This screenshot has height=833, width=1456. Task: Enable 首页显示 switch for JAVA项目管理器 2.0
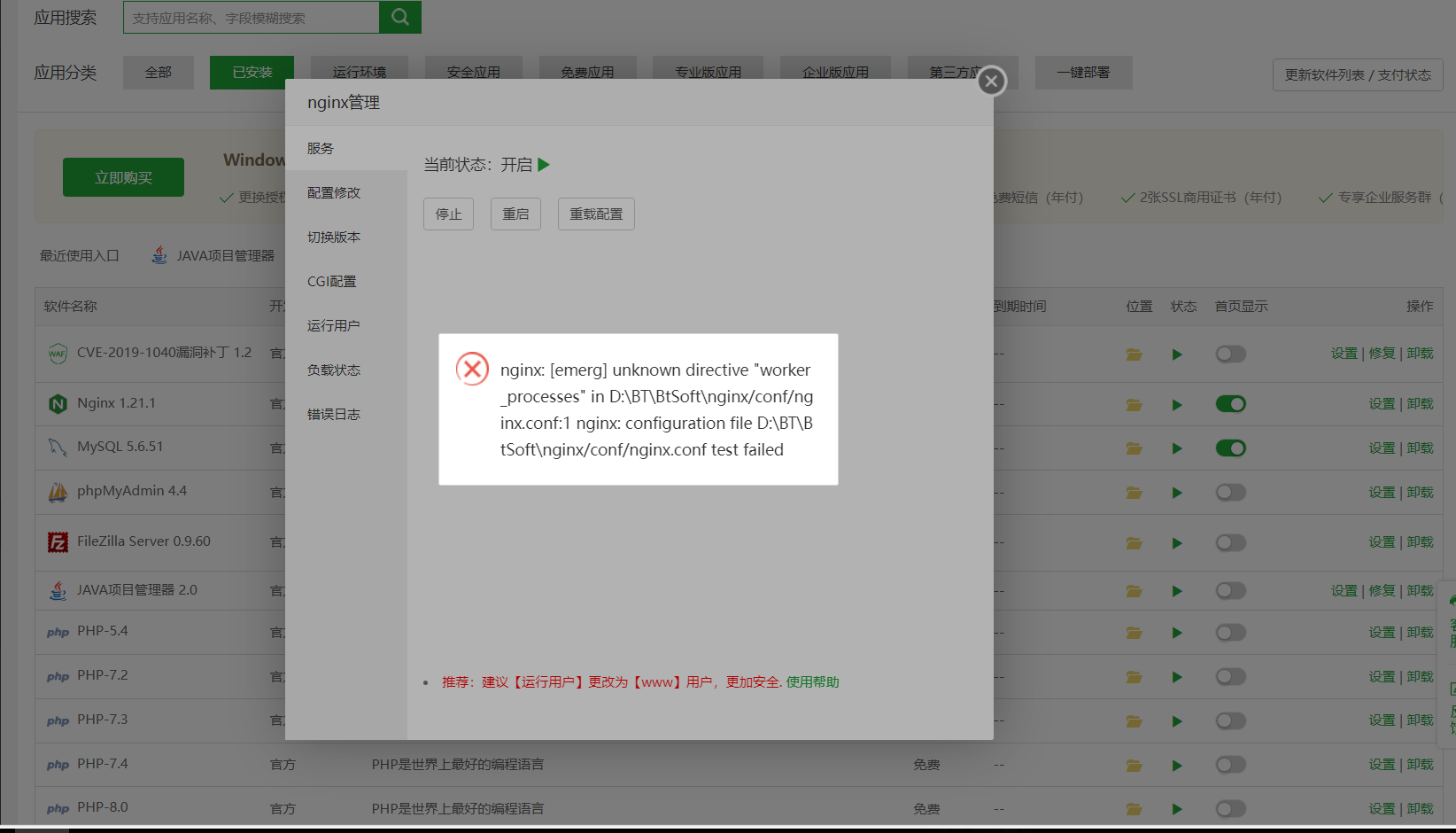point(1230,590)
